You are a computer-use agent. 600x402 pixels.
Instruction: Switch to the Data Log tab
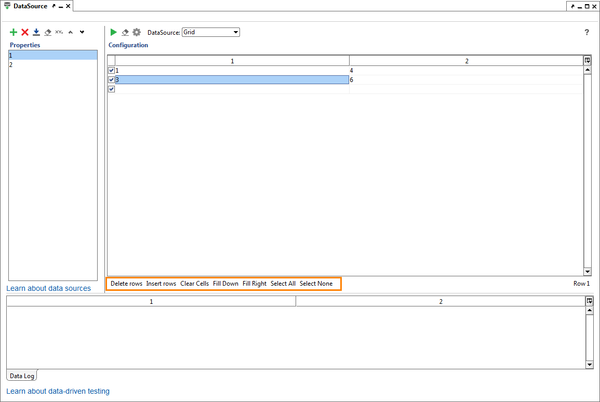[21, 375]
